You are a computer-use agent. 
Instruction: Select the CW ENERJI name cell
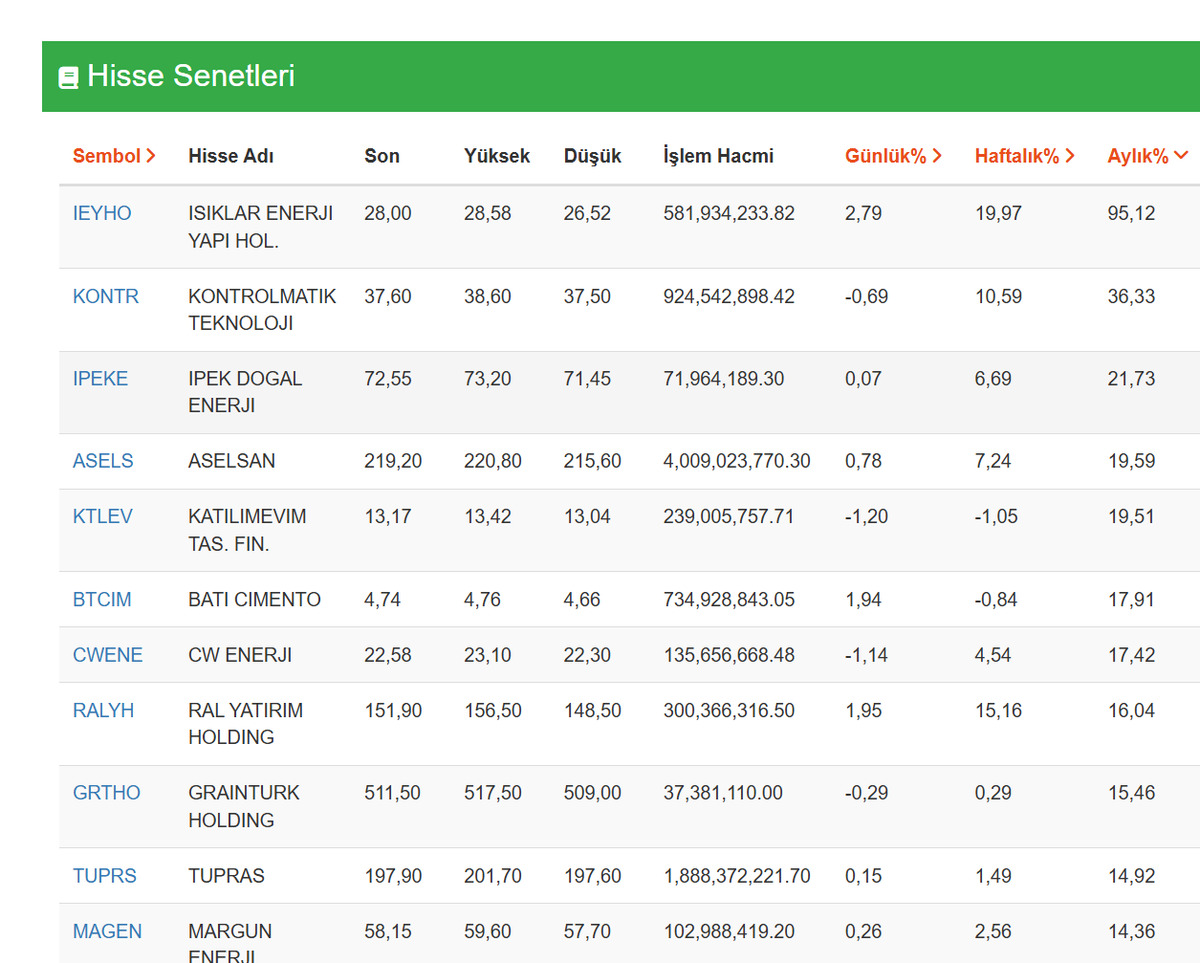tap(240, 655)
